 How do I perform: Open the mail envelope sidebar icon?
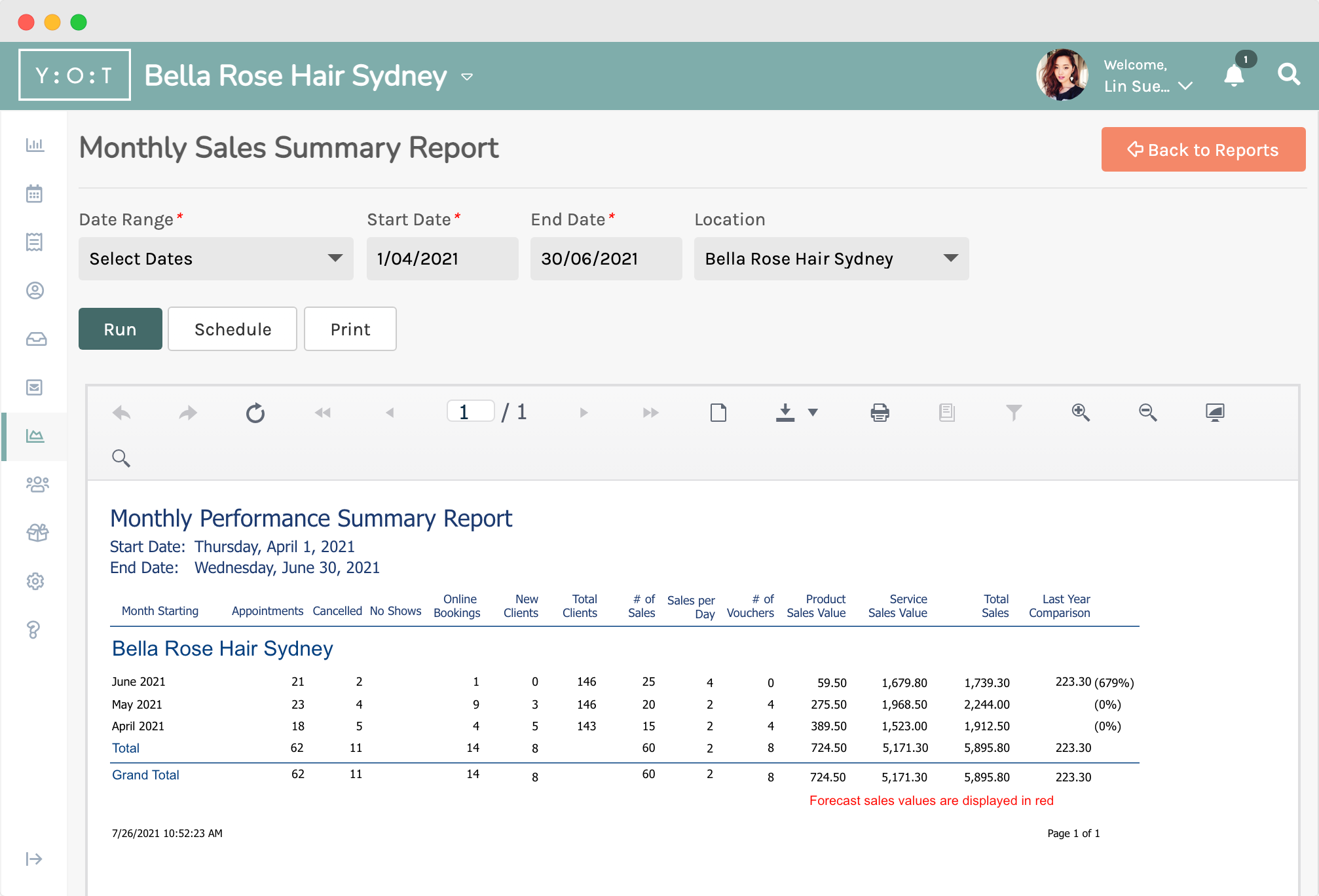(x=35, y=388)
